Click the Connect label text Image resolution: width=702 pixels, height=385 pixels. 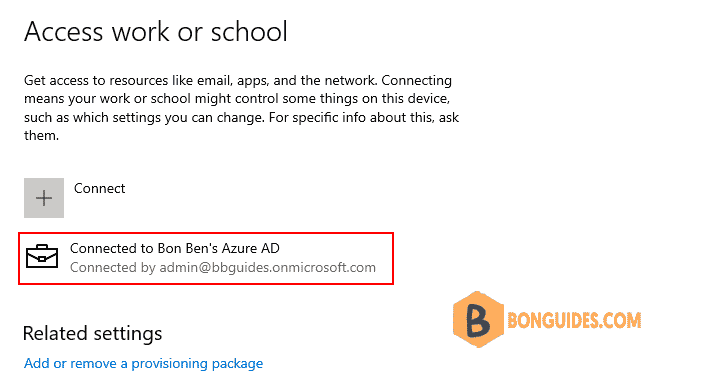pos(99,188)
